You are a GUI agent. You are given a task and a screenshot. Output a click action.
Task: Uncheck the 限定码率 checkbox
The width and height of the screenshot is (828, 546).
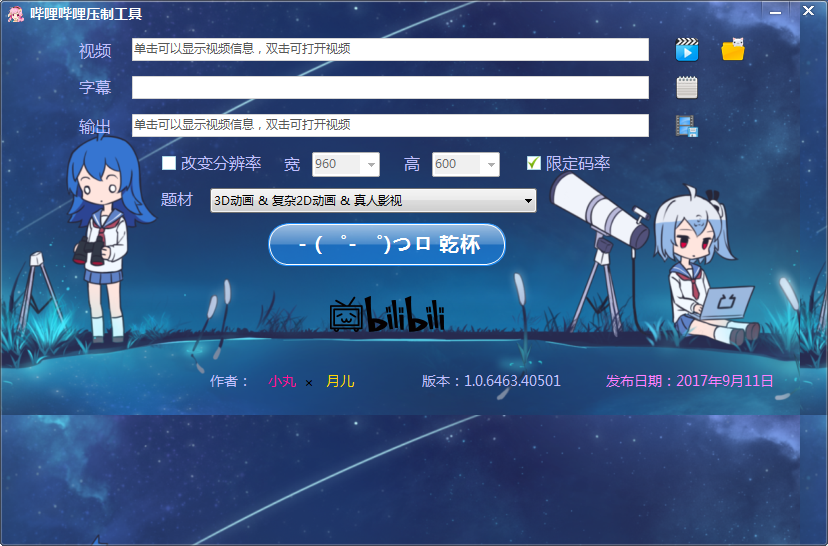tap(533, 163)
